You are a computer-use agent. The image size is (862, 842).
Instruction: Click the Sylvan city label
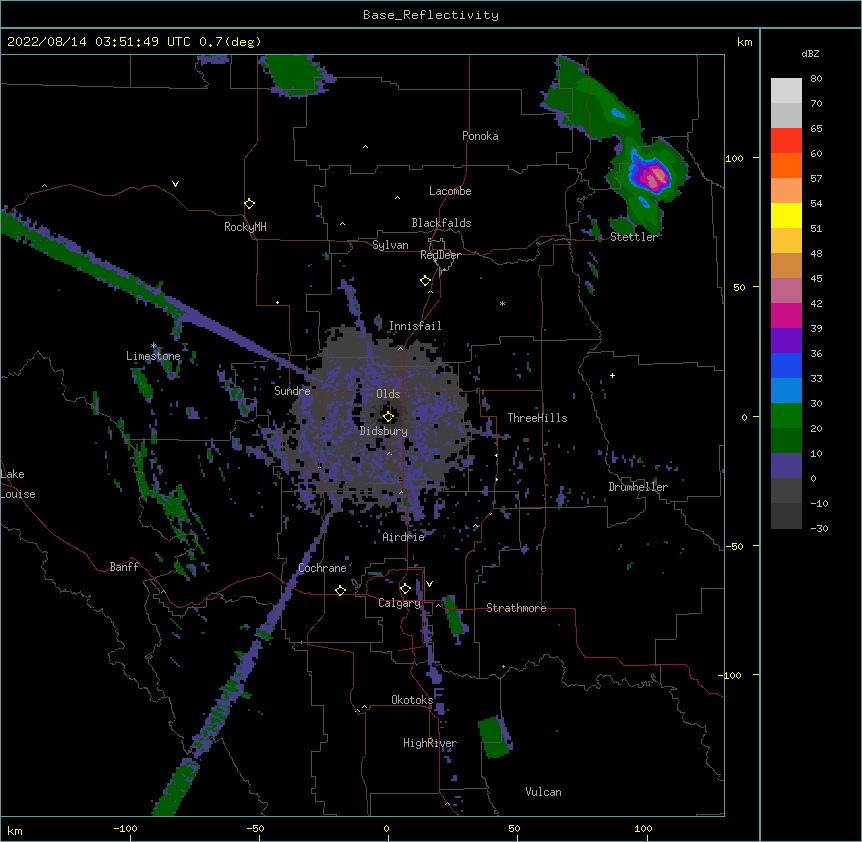[x=390, y=245]
